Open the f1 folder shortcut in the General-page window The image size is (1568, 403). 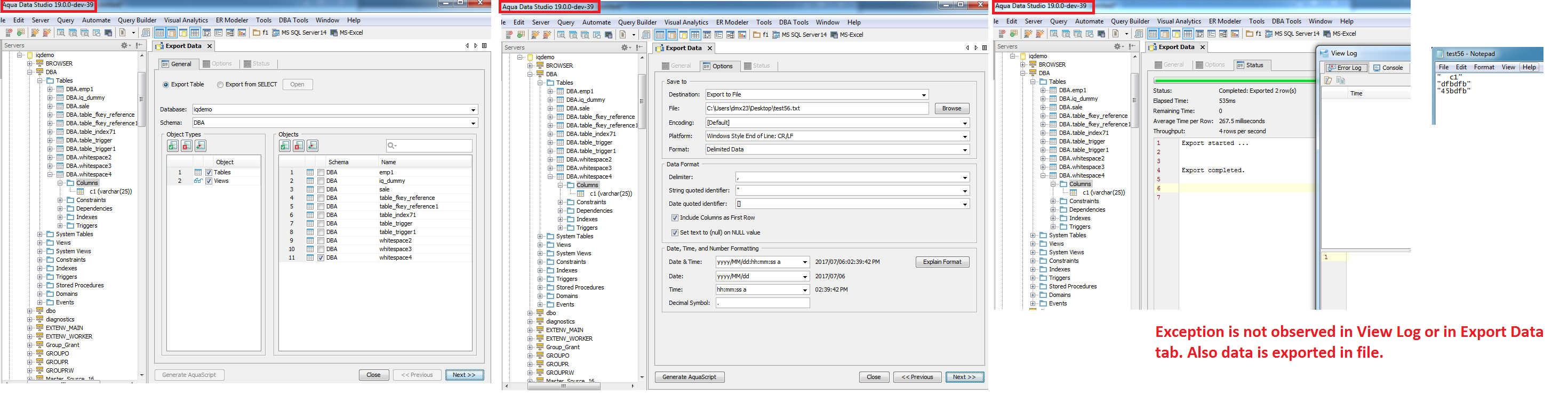coord(260,33)
